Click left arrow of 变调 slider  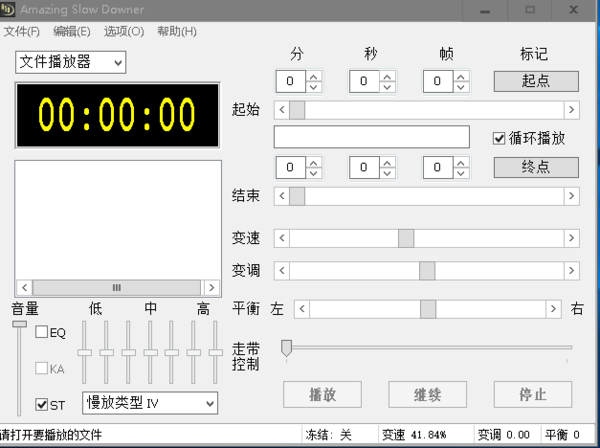coord(282,270)
